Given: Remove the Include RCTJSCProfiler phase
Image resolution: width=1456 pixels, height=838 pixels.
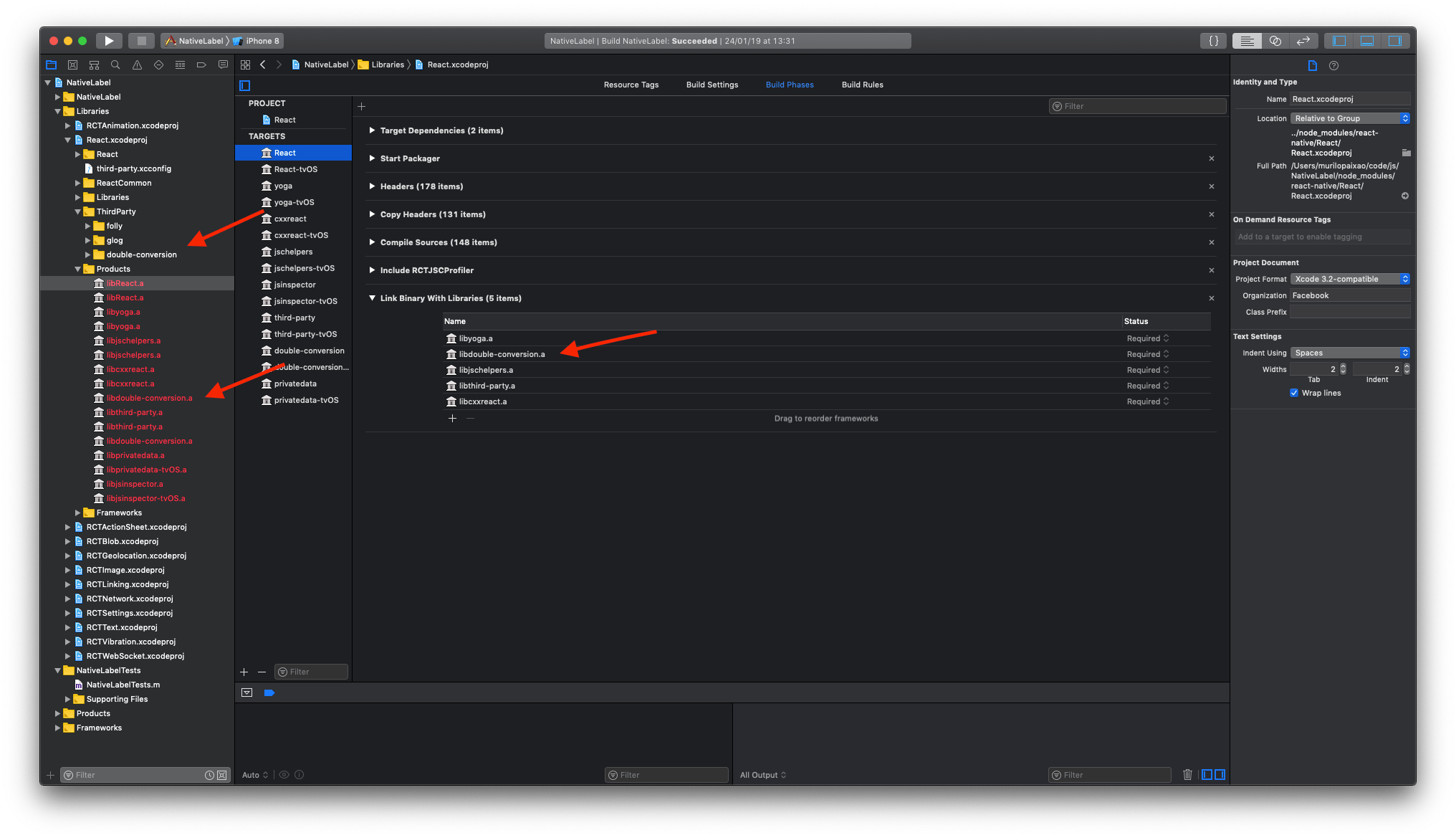Looking at the screenshot, I should (1212, 270).
